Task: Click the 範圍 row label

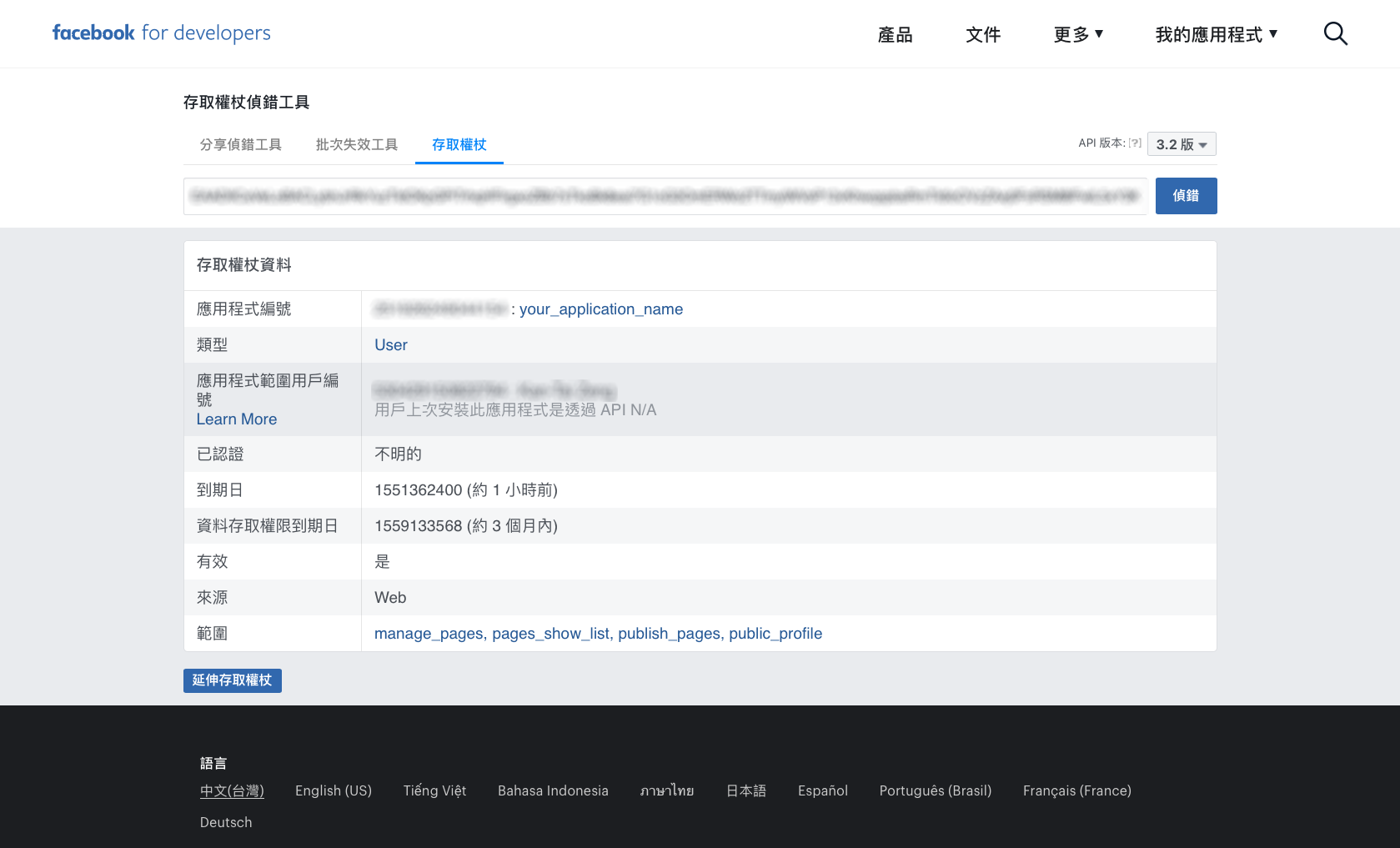Action: tap(212, 634)
